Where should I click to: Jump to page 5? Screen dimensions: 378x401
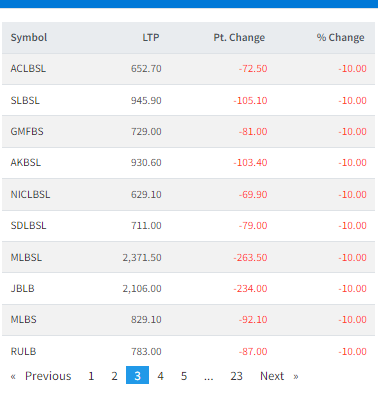[184, 376]
